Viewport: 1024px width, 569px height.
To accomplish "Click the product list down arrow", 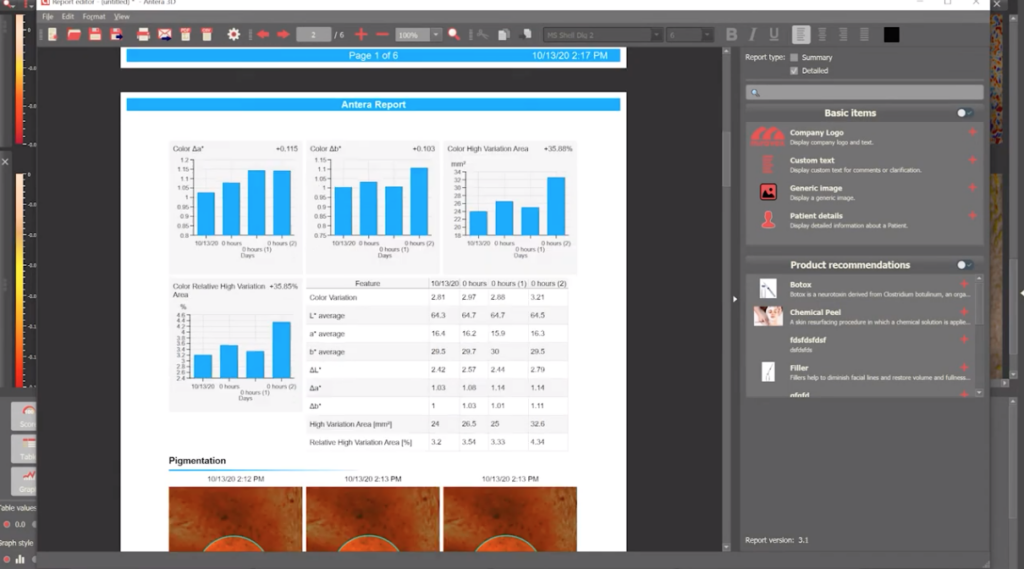I will (x=978, y=393).
